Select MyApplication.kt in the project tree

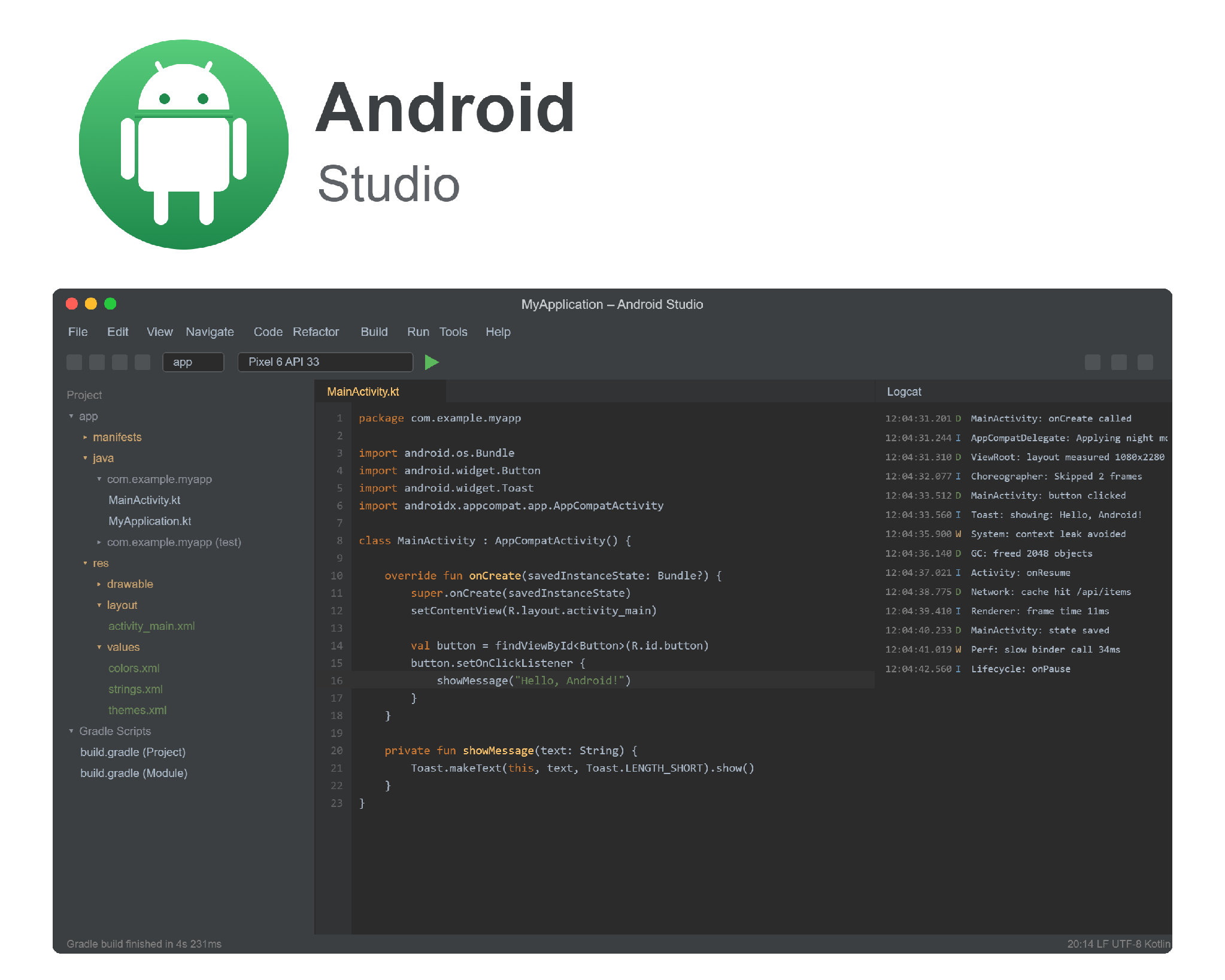coord(150,521)
